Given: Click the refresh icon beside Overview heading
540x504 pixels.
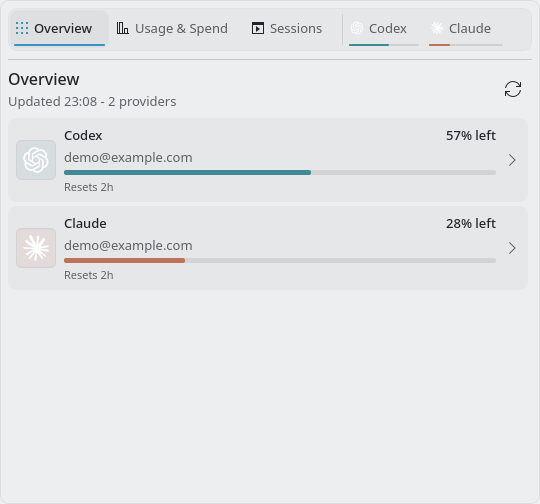Looking at the screenshot, I should click(x=513, y=89).
